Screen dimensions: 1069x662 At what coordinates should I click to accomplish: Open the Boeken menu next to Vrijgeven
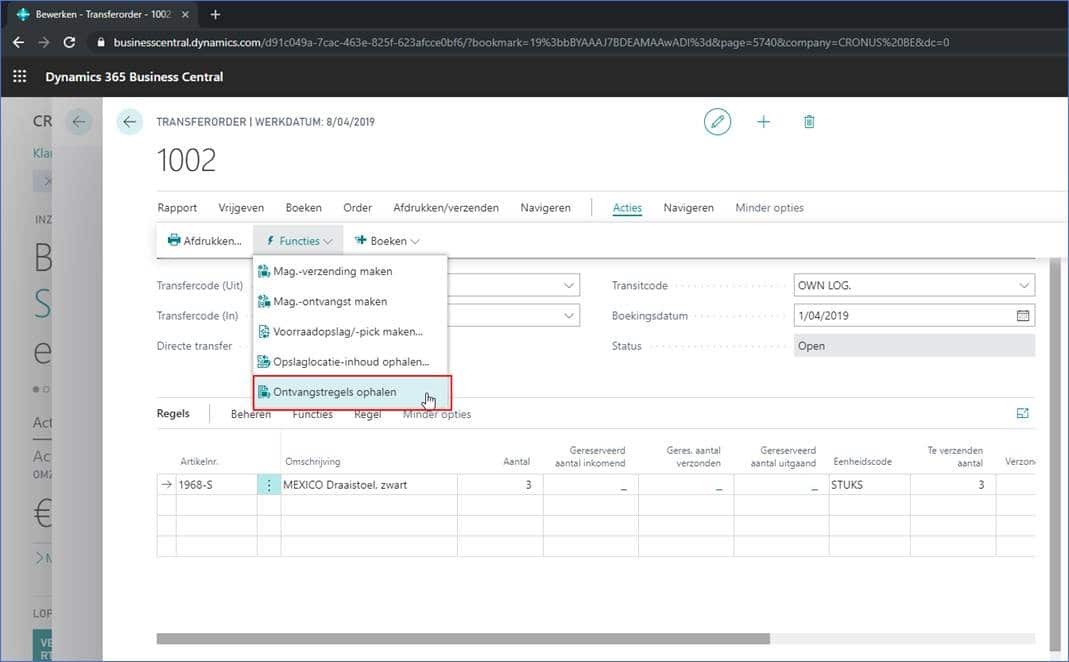303,208
